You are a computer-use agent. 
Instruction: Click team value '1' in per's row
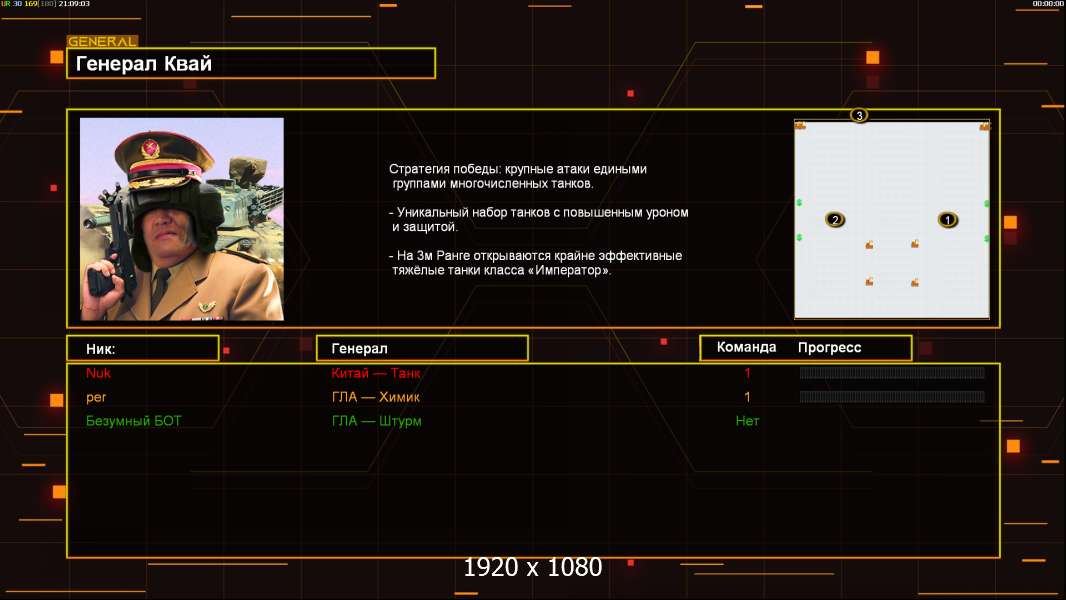pos(747,397)
